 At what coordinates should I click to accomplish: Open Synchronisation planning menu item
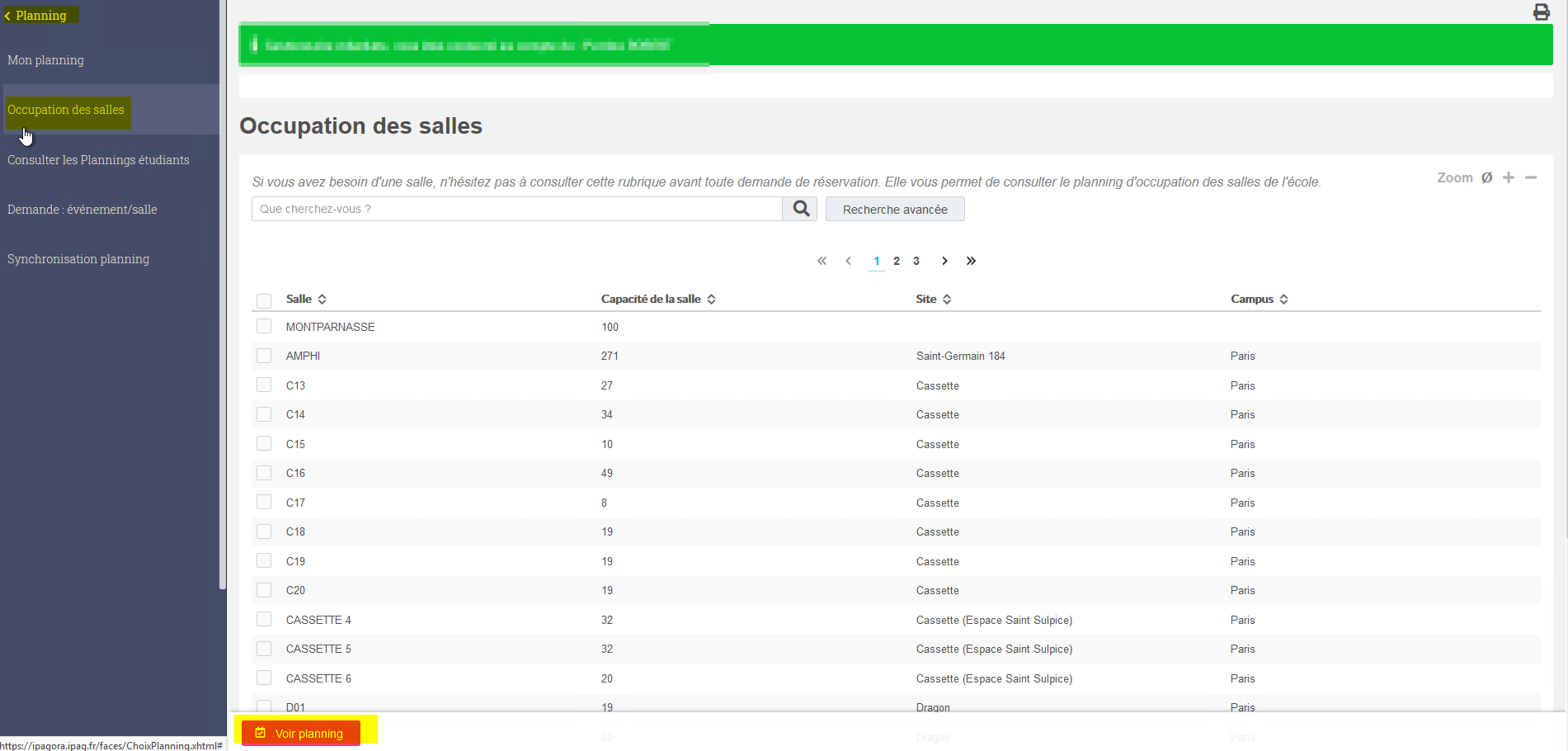pos(78,259)
